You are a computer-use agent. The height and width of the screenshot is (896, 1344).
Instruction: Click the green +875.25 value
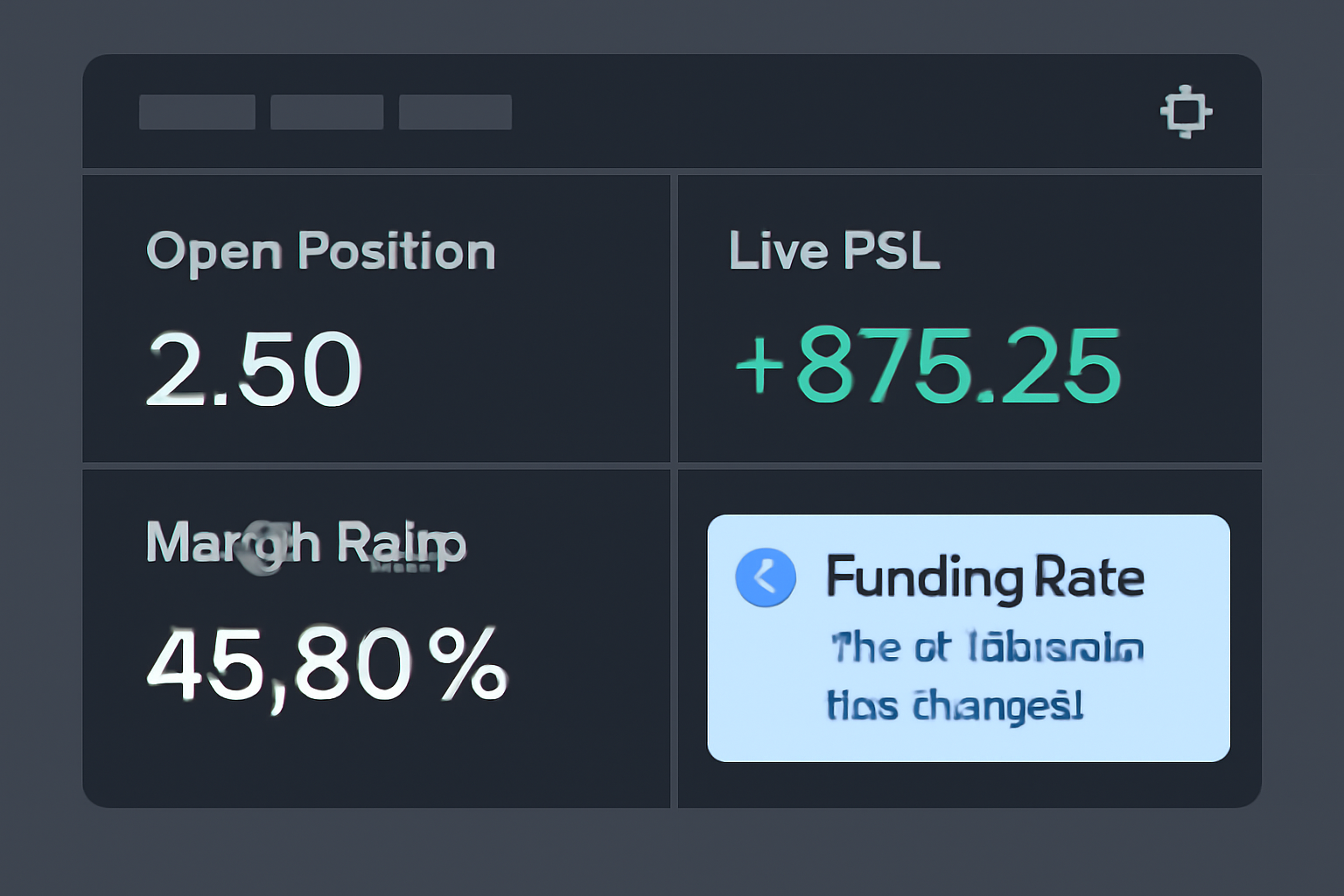pyautogui.click(x=927, y=366)
